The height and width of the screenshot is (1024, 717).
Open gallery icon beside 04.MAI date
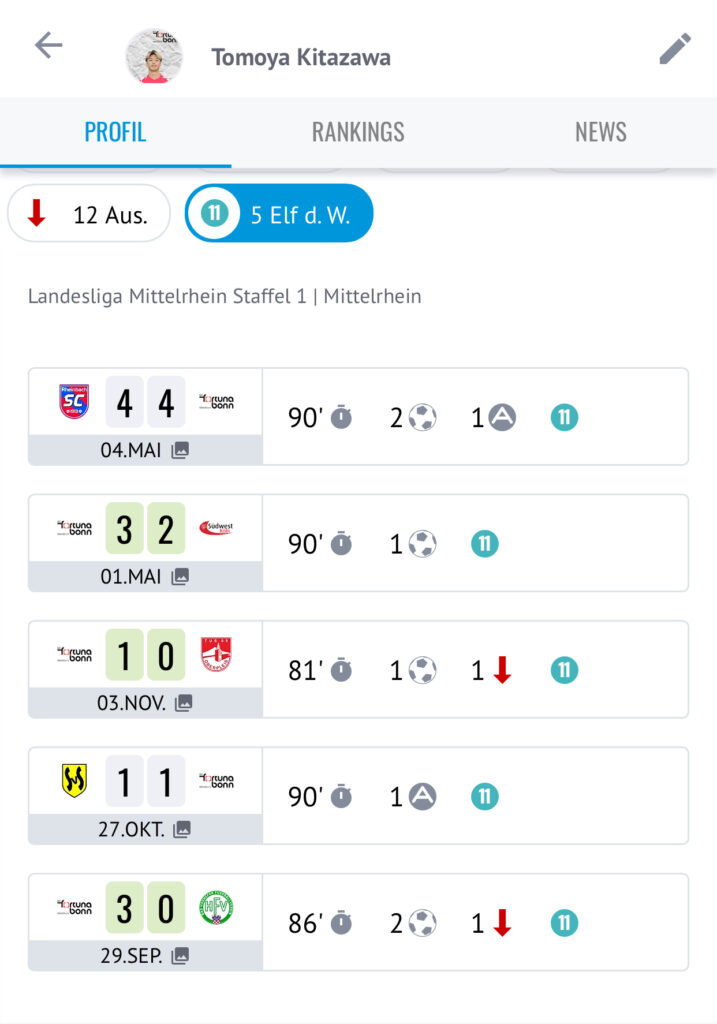(x=180, y=450)
